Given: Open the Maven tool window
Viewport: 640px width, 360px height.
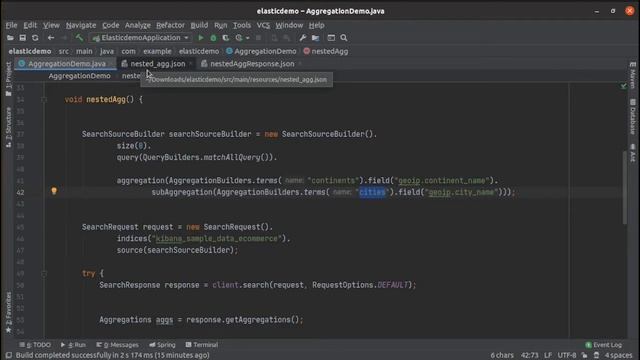Looking at the screenshot, I should tap(632, 75).
